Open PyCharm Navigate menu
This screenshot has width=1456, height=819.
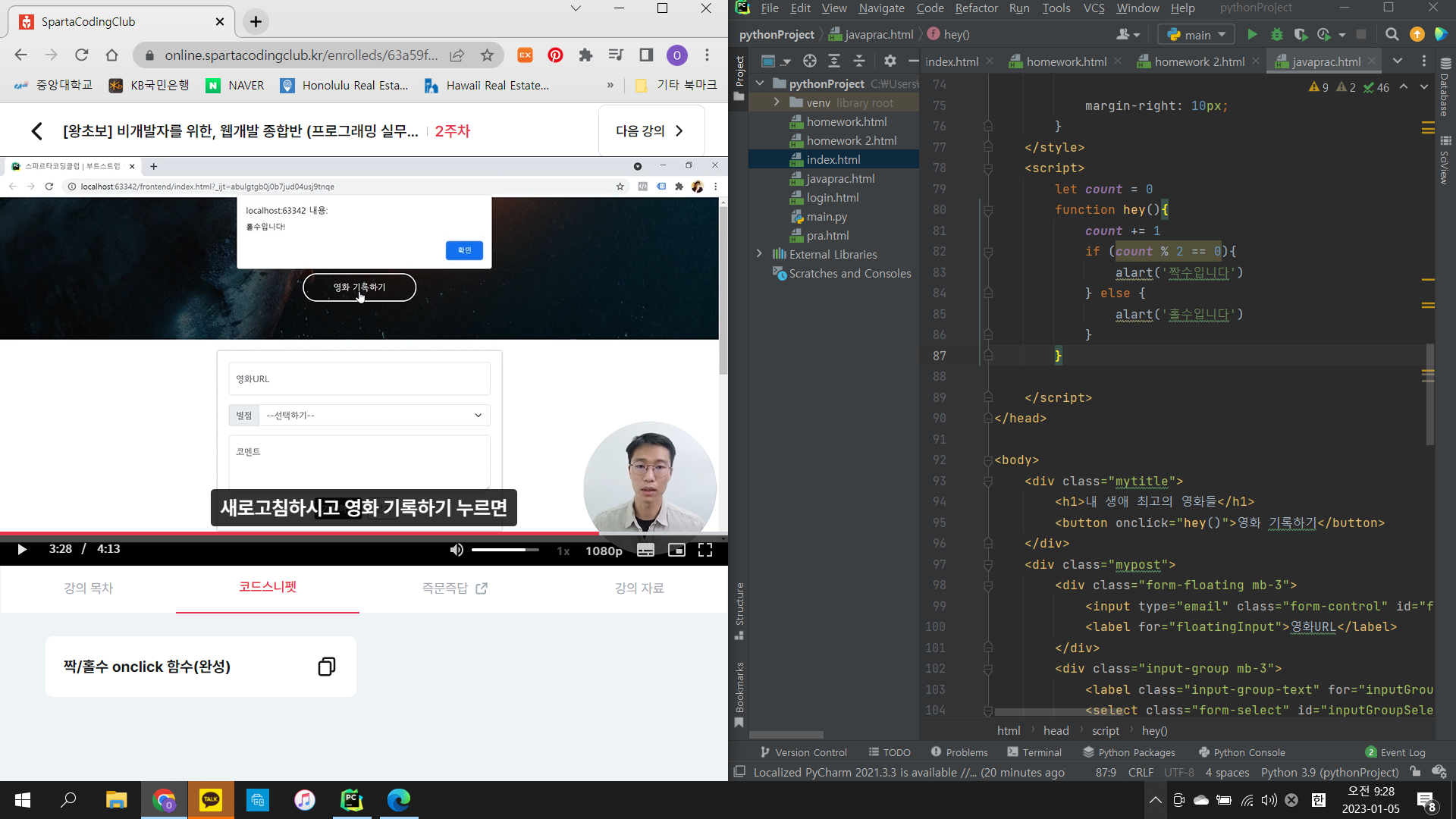[881, 8]
